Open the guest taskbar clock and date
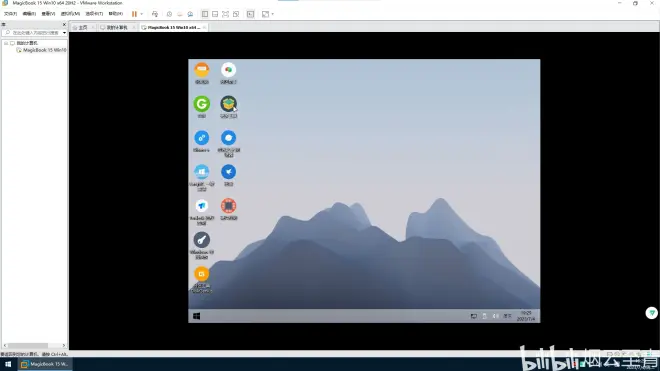The image size is (660, 371). coord(526,316)
